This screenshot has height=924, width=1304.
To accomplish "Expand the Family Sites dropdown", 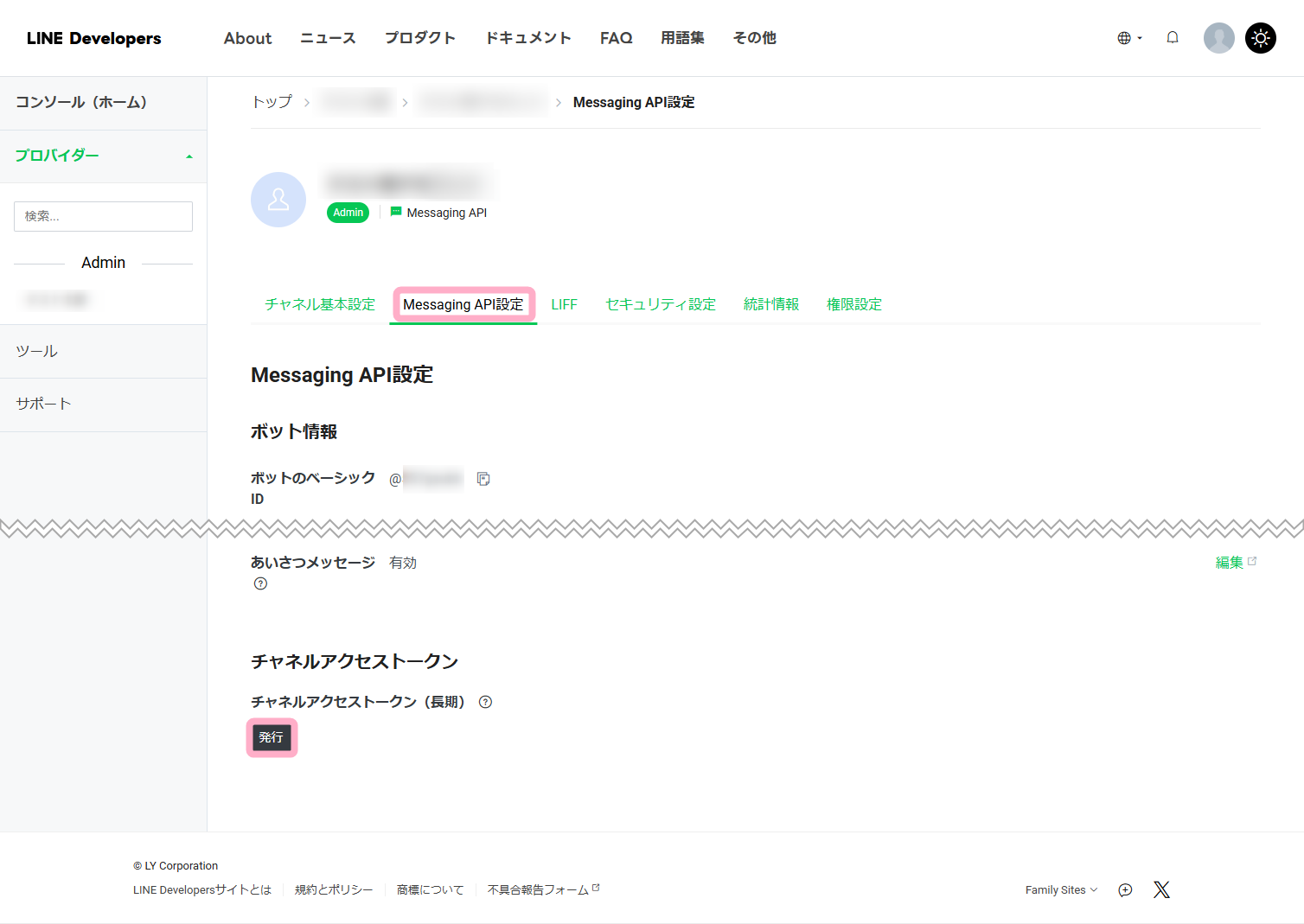I will [x=1061, y=890].
